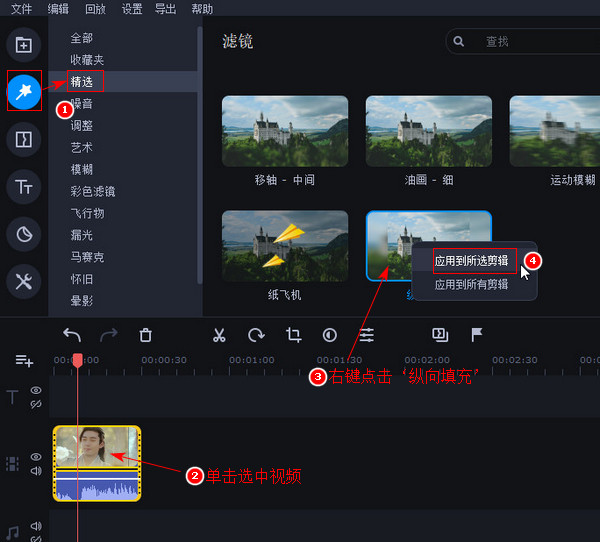This screenshot has height=542, width=600.
Task: Open the 文件 menu
Action: 21,9
